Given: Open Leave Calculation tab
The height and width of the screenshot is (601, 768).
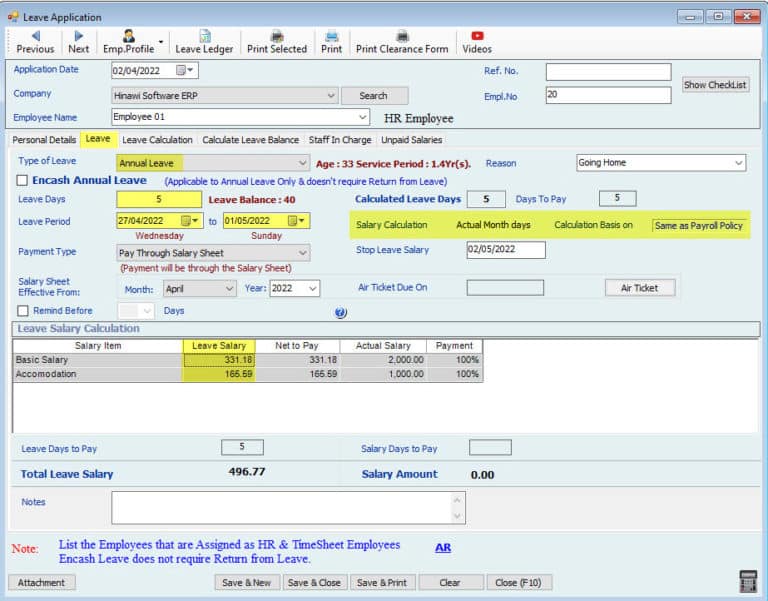Looking at the screenshot, I should (x=157, y=140).
